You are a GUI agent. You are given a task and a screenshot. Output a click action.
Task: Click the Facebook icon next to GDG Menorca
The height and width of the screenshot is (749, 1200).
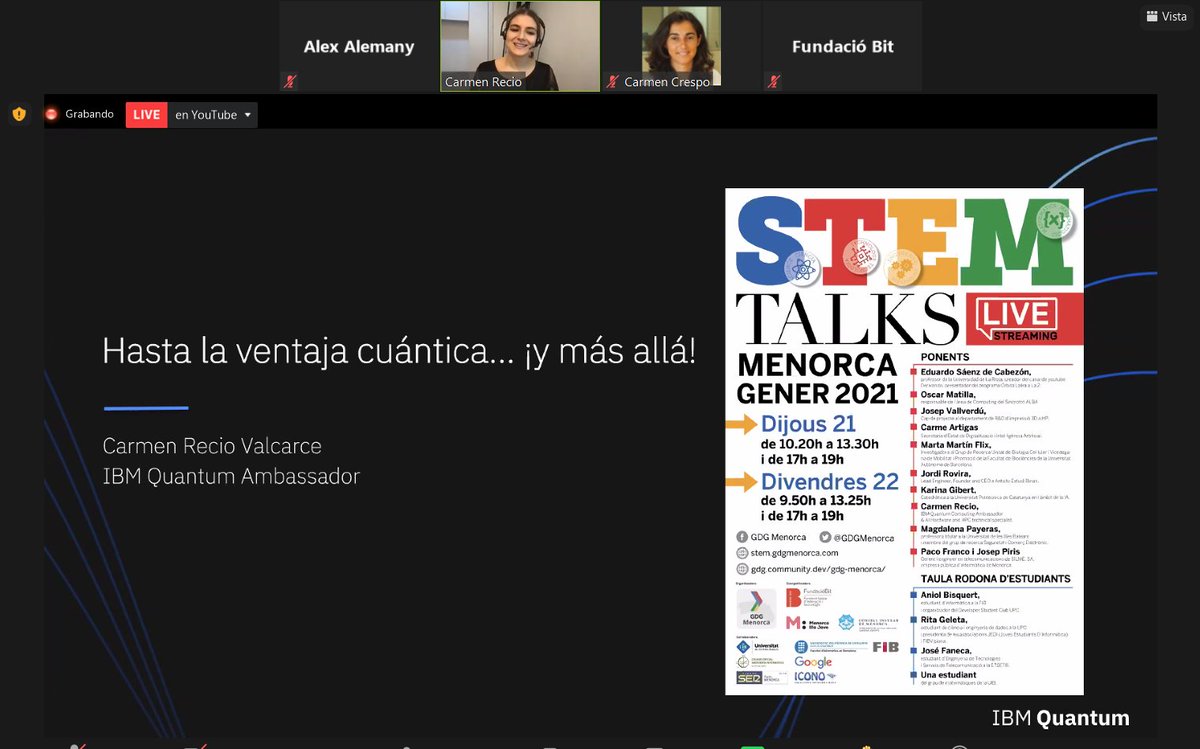(x=741, y=537)
